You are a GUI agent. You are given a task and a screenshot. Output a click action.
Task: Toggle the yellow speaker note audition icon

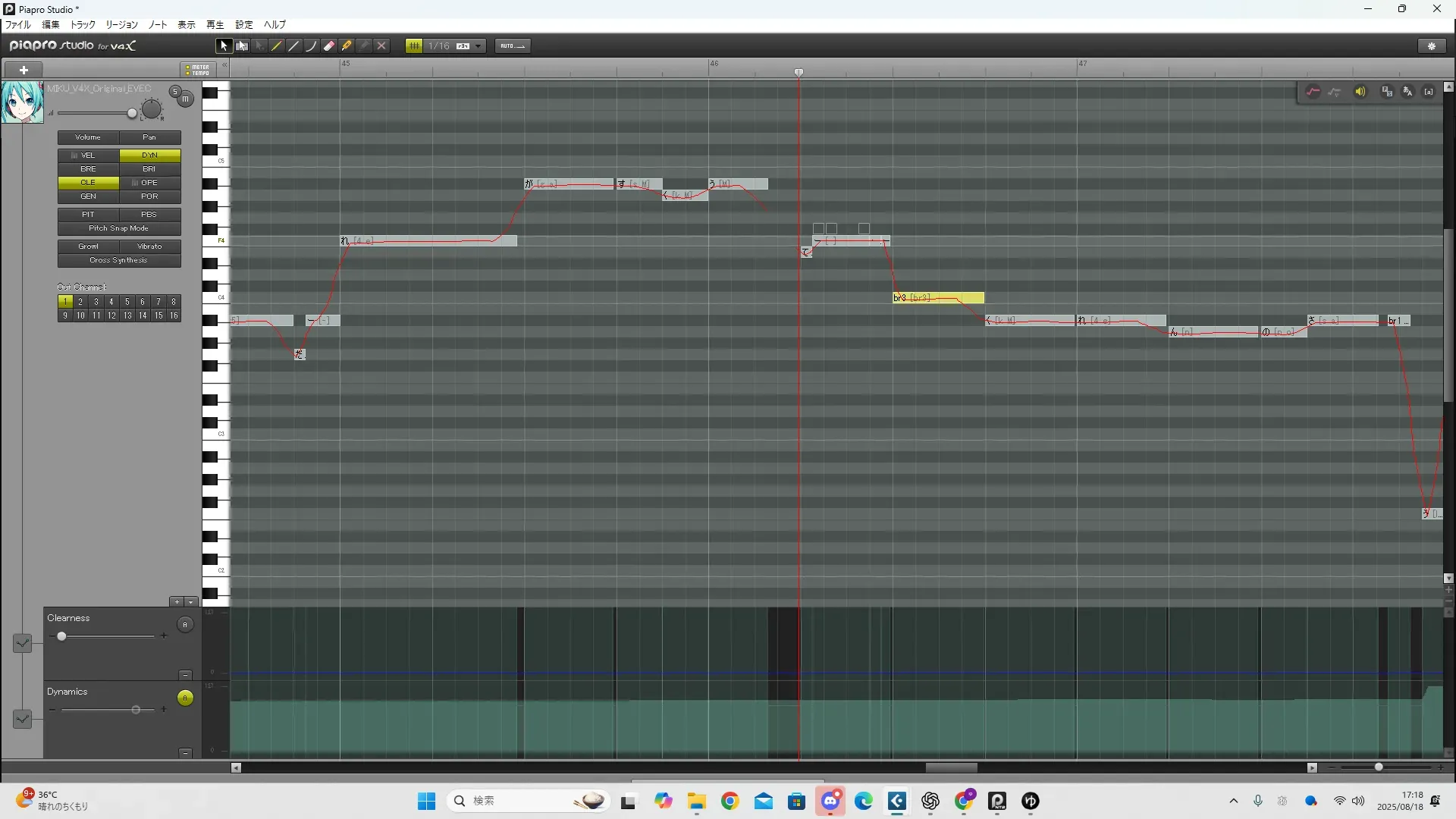1360,92
